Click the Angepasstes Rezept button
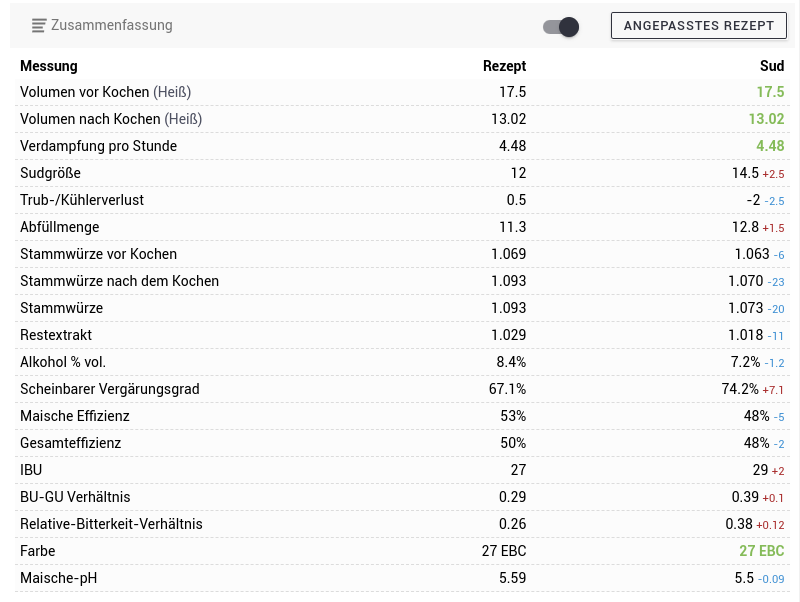The height and width of the screenshot is (602, 800). tap(698, 26)
